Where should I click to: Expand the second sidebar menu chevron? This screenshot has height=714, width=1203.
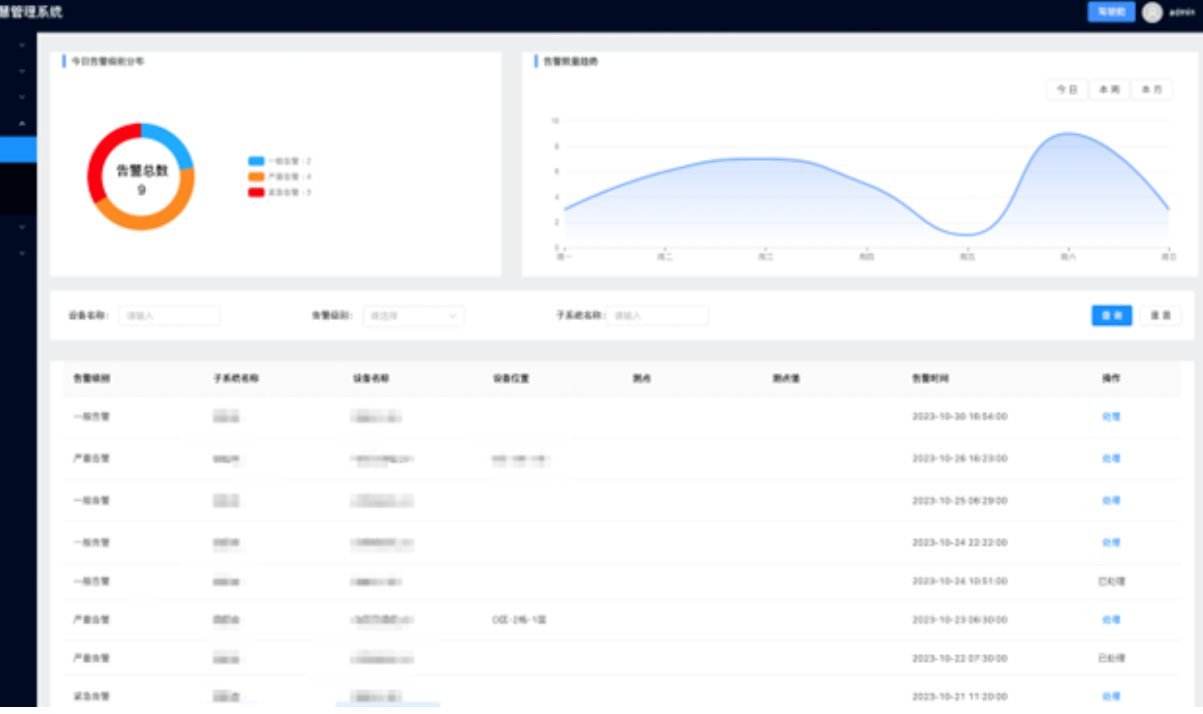[x=22, y=72]
